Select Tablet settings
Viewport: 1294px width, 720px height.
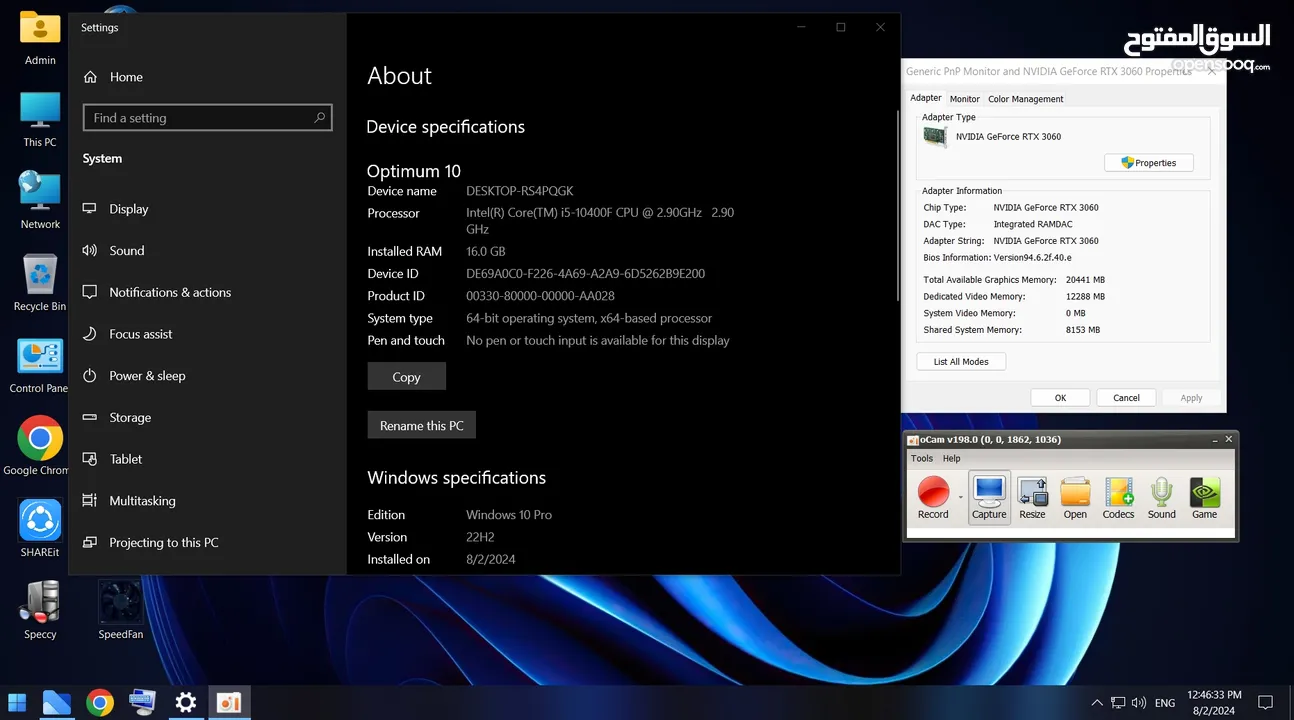pyautogui.click(x=208, y=459)
